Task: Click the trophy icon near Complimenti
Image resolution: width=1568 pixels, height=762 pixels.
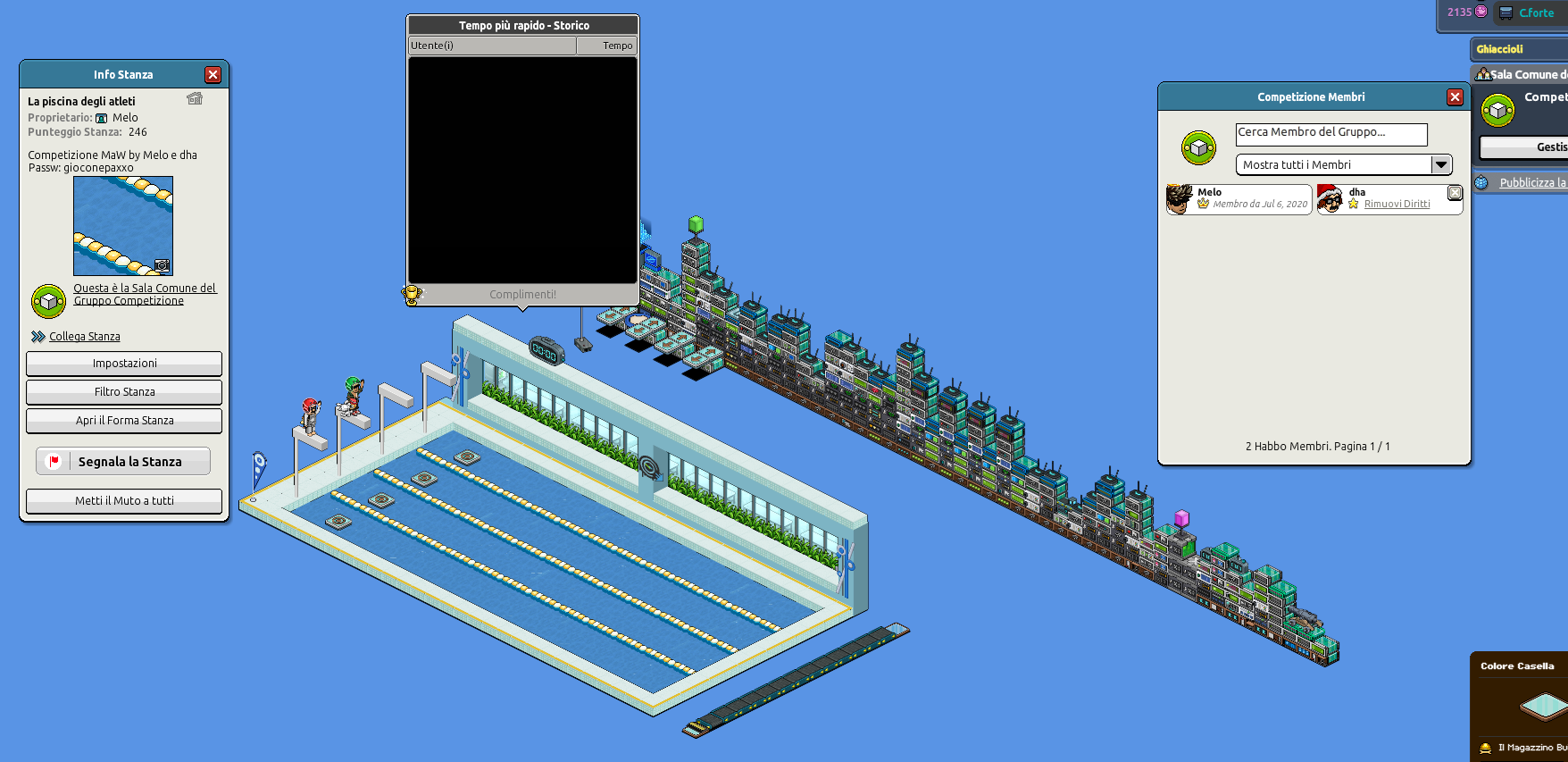Action: 412,294
